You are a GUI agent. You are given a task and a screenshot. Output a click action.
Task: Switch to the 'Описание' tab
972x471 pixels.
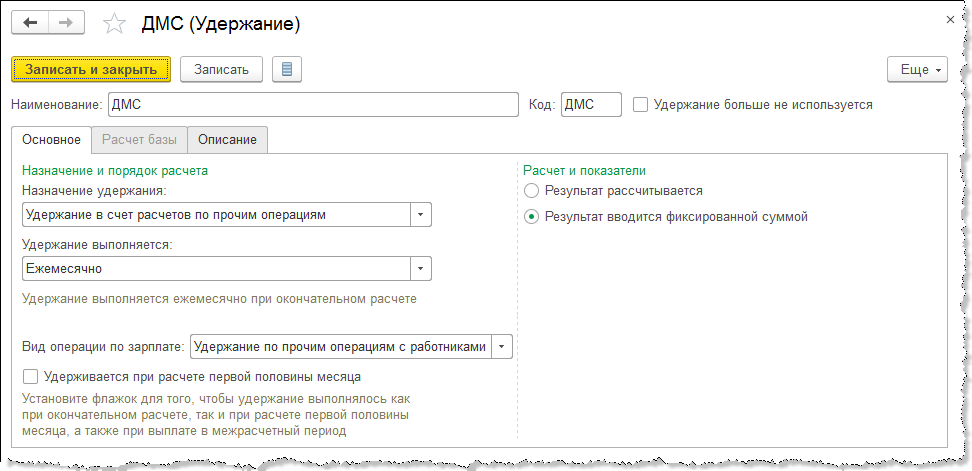click(227, 139)
